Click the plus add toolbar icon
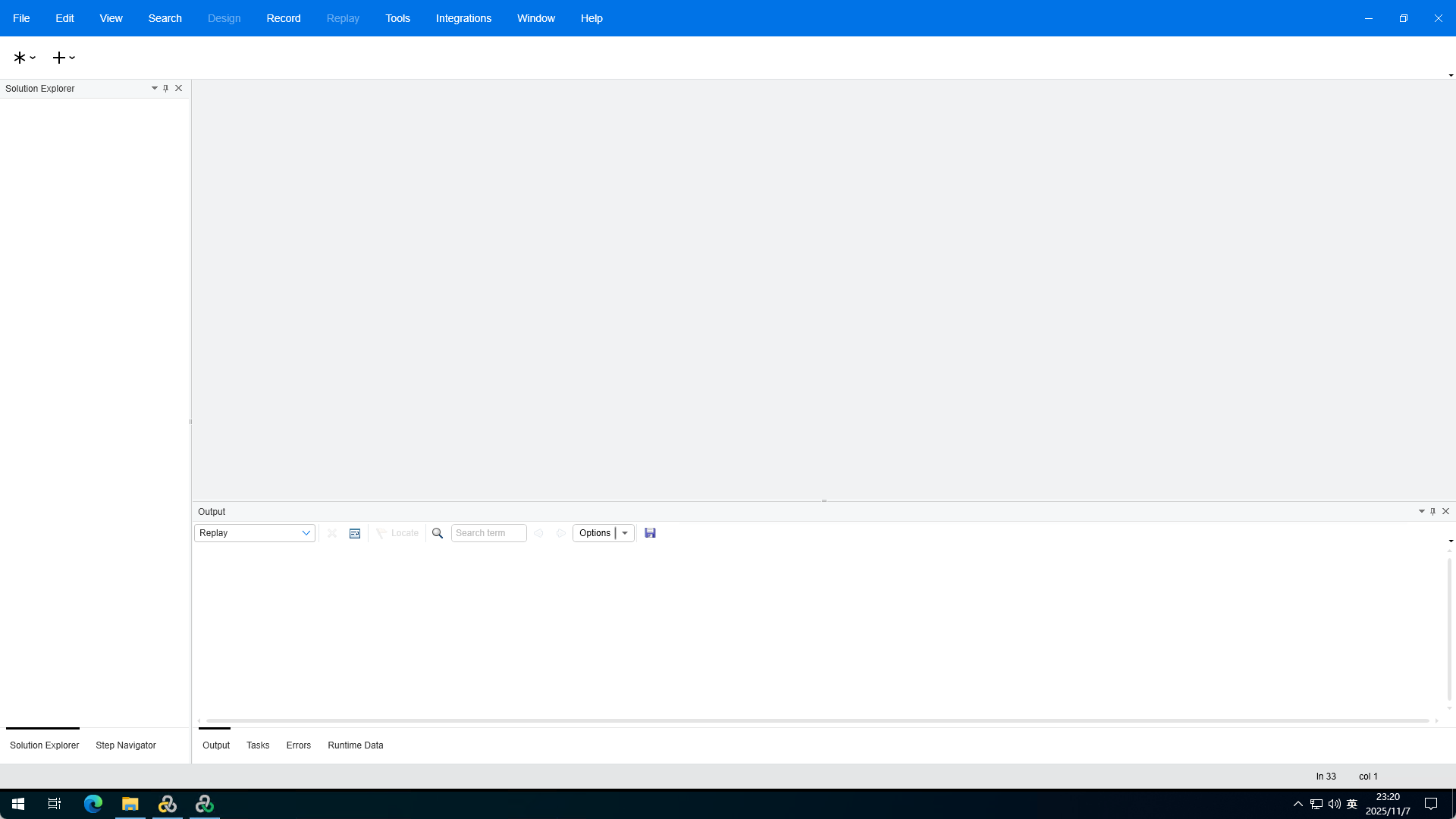This screenshot has width=1456, height=819. pyautogui.click(x=59, y=58)
